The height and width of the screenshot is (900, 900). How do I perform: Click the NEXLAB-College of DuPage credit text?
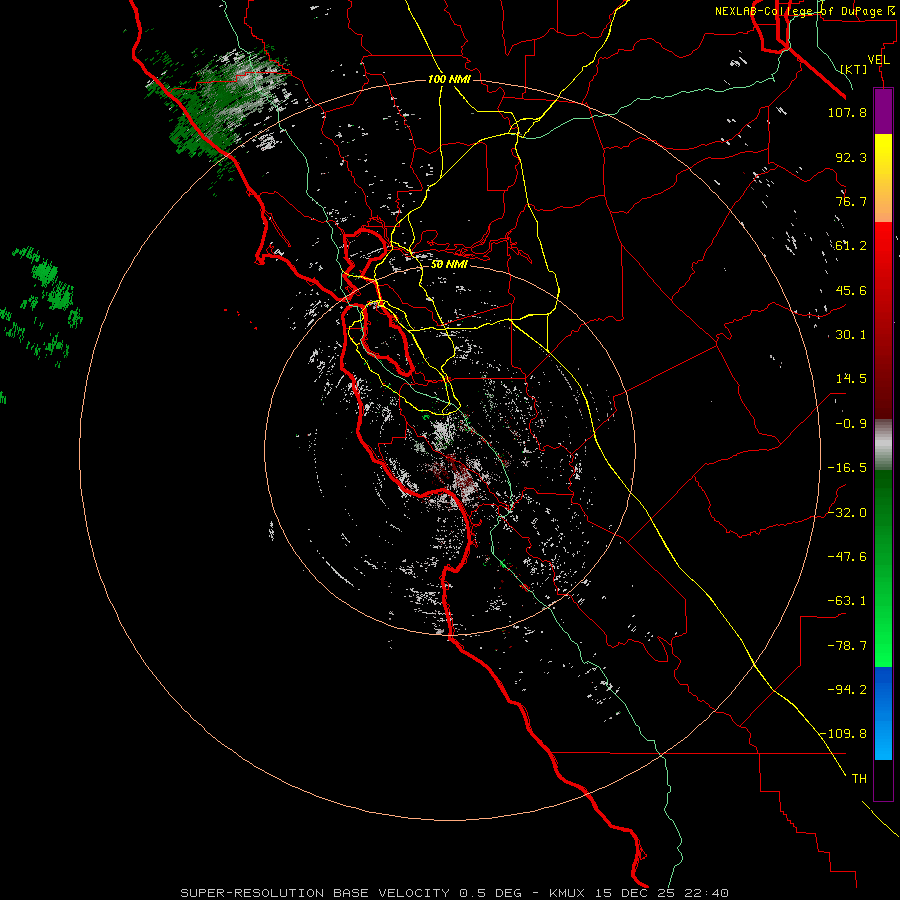pyautogui.click(x=806, y=11)
